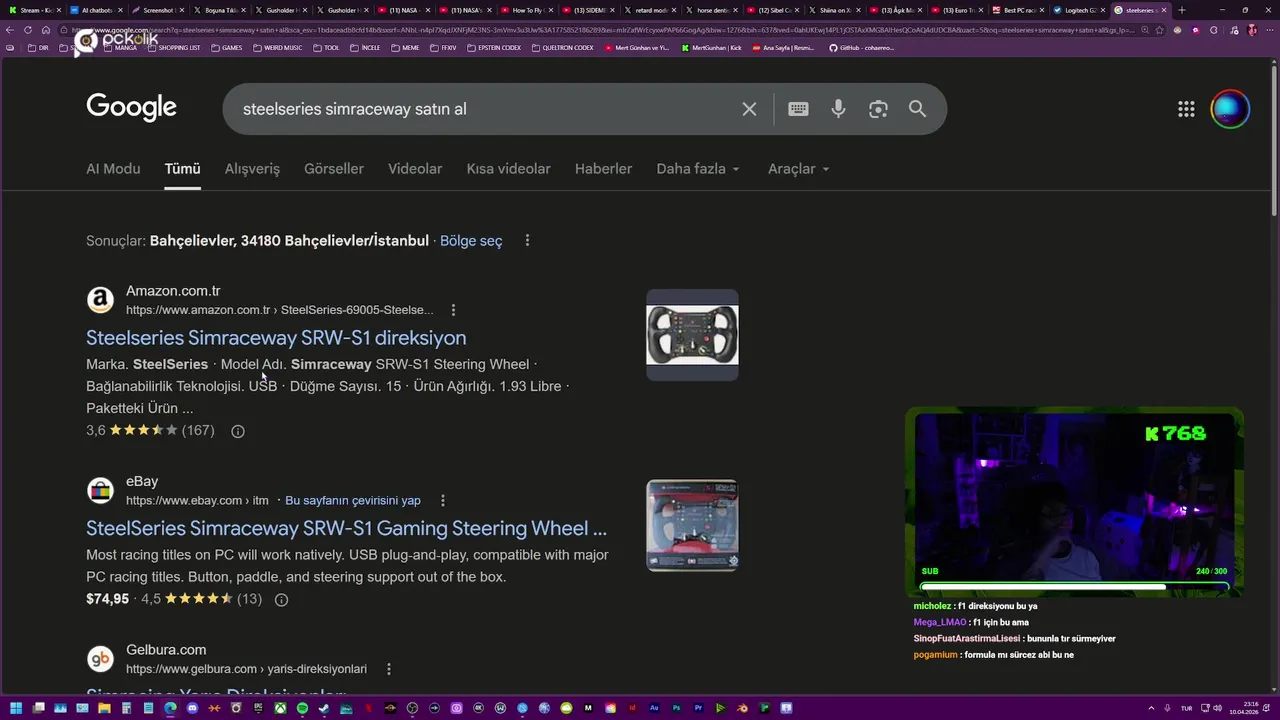Open the EPSTEIN CODEX bookmarks folder
The image size is (1280, 720).
coord(494,47)
